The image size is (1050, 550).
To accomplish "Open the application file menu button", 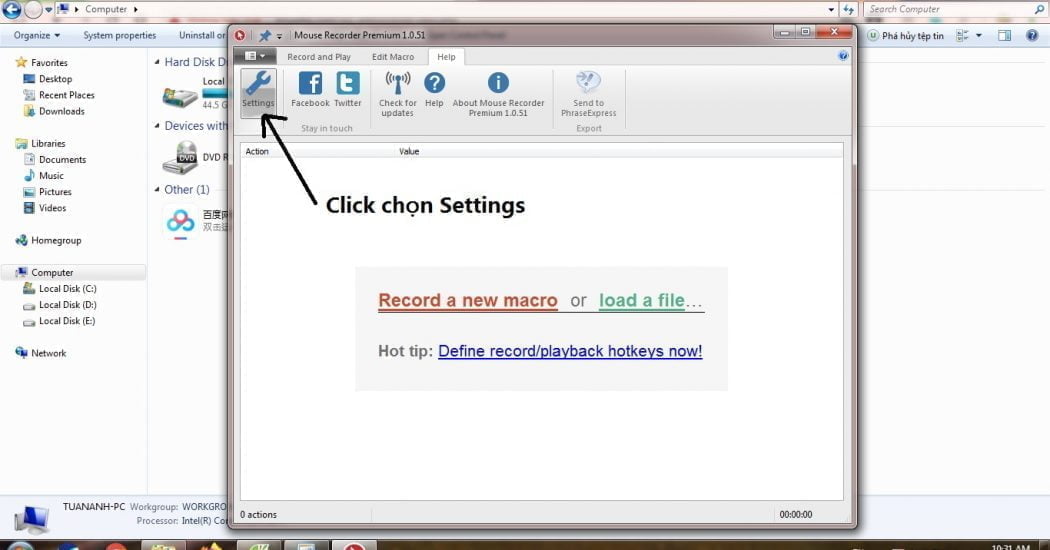I will click(x=254, y=56).
